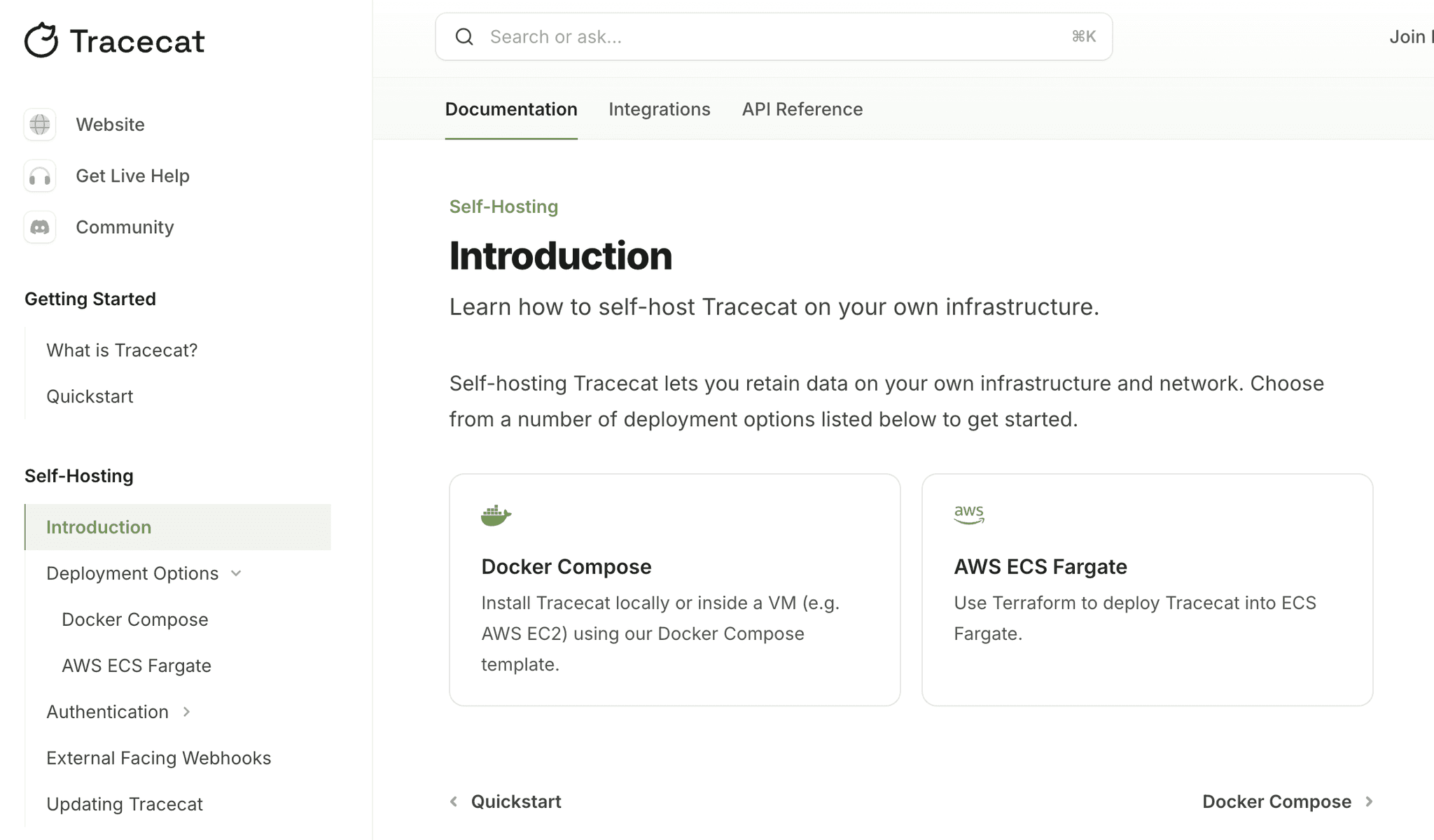Open the Community via the Discord icon

(39, 227)
